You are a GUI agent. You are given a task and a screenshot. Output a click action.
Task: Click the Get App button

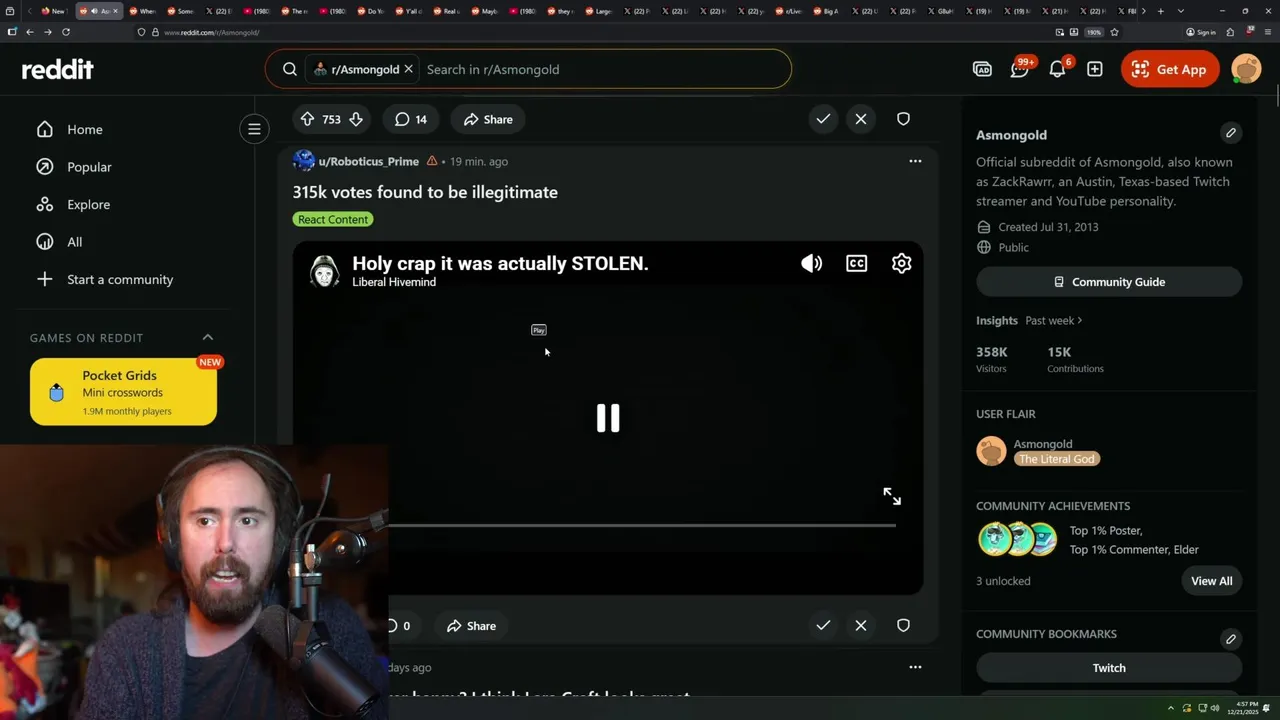(1170, 69)
